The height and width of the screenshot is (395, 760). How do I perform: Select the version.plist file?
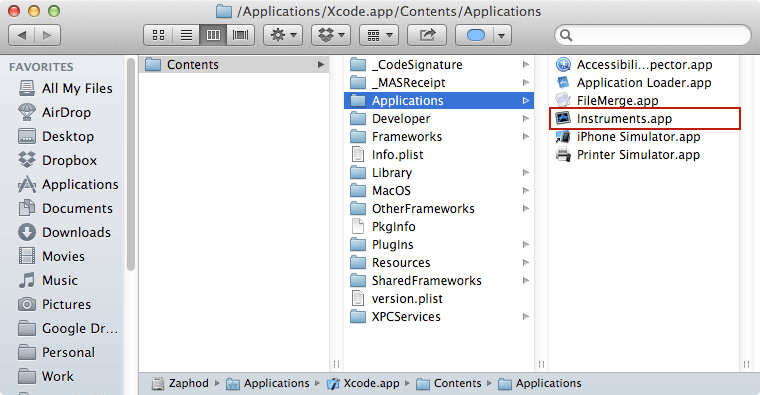pyautogui.click(x=439, y=299)
